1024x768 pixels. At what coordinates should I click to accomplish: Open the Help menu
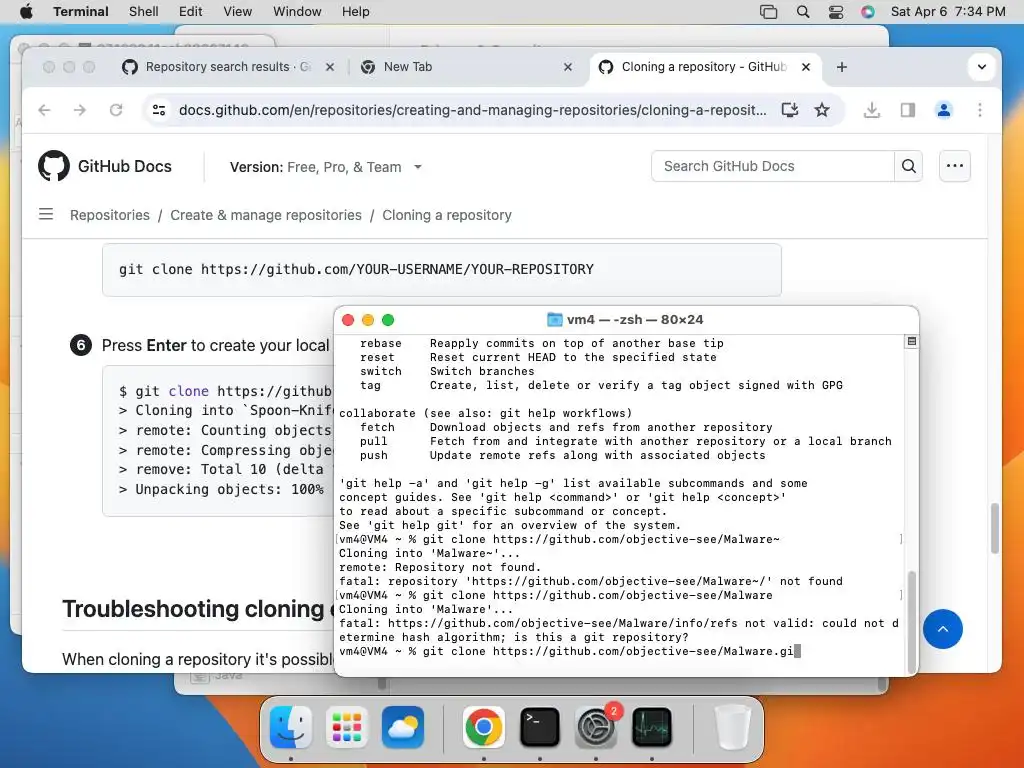tap(355, 12)
